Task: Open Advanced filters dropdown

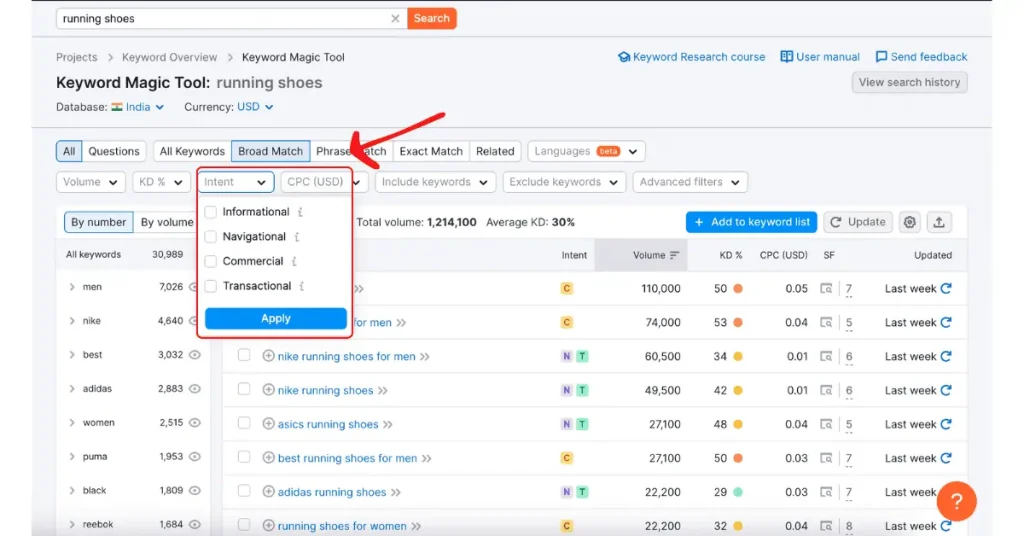Action: 690,182
